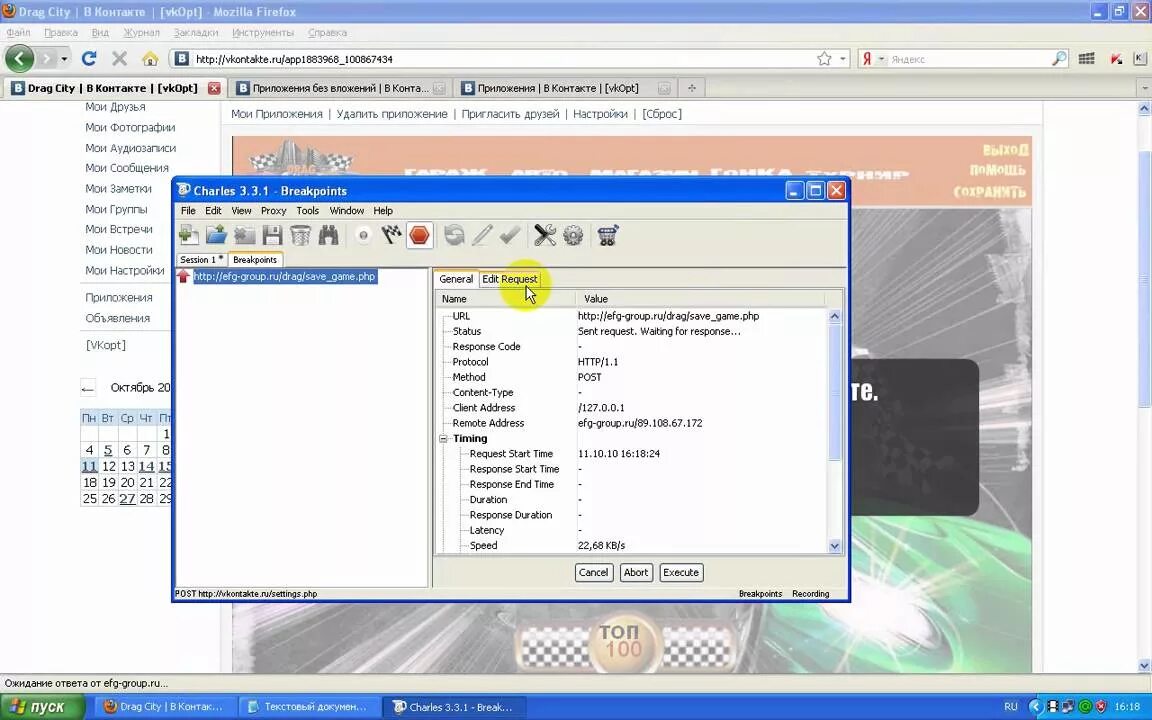This screenshot has width=1152, height=720.
Task: Switch to Текстовый документ taskbar item
Action: pyautogui.click(x=311, y=707)
